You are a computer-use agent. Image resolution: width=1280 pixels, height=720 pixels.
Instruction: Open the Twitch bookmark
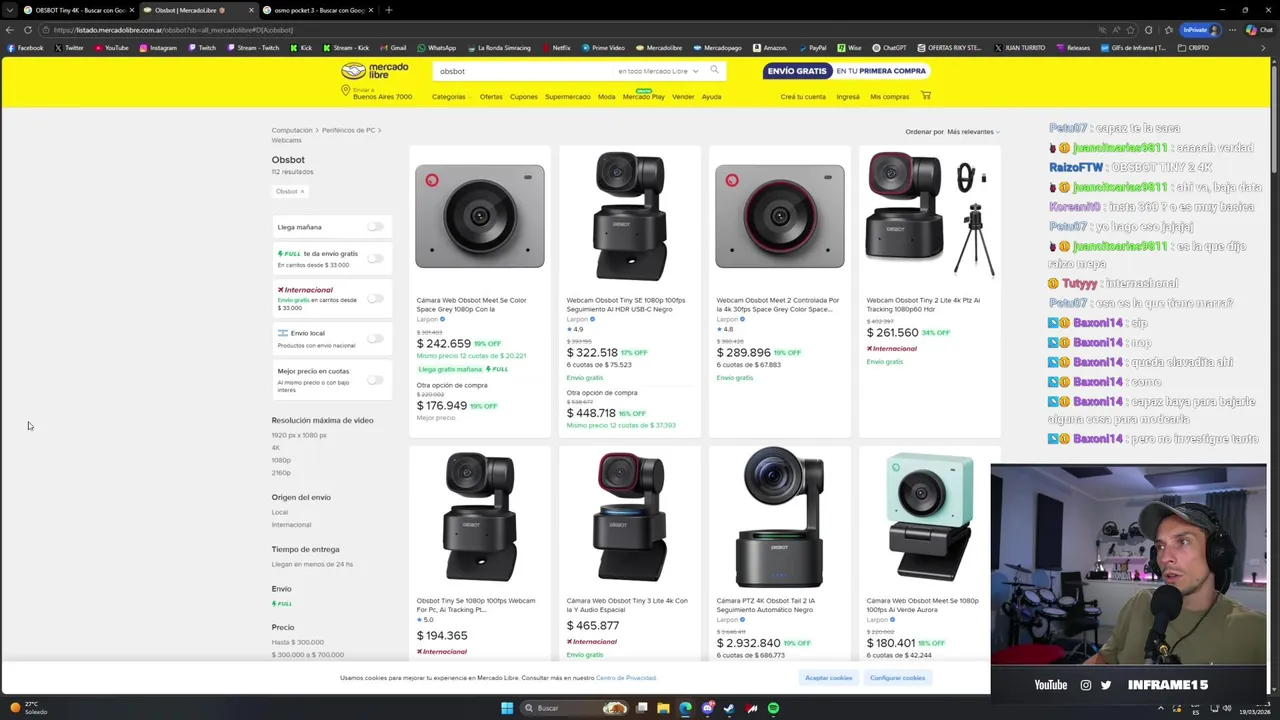[201, 48]
